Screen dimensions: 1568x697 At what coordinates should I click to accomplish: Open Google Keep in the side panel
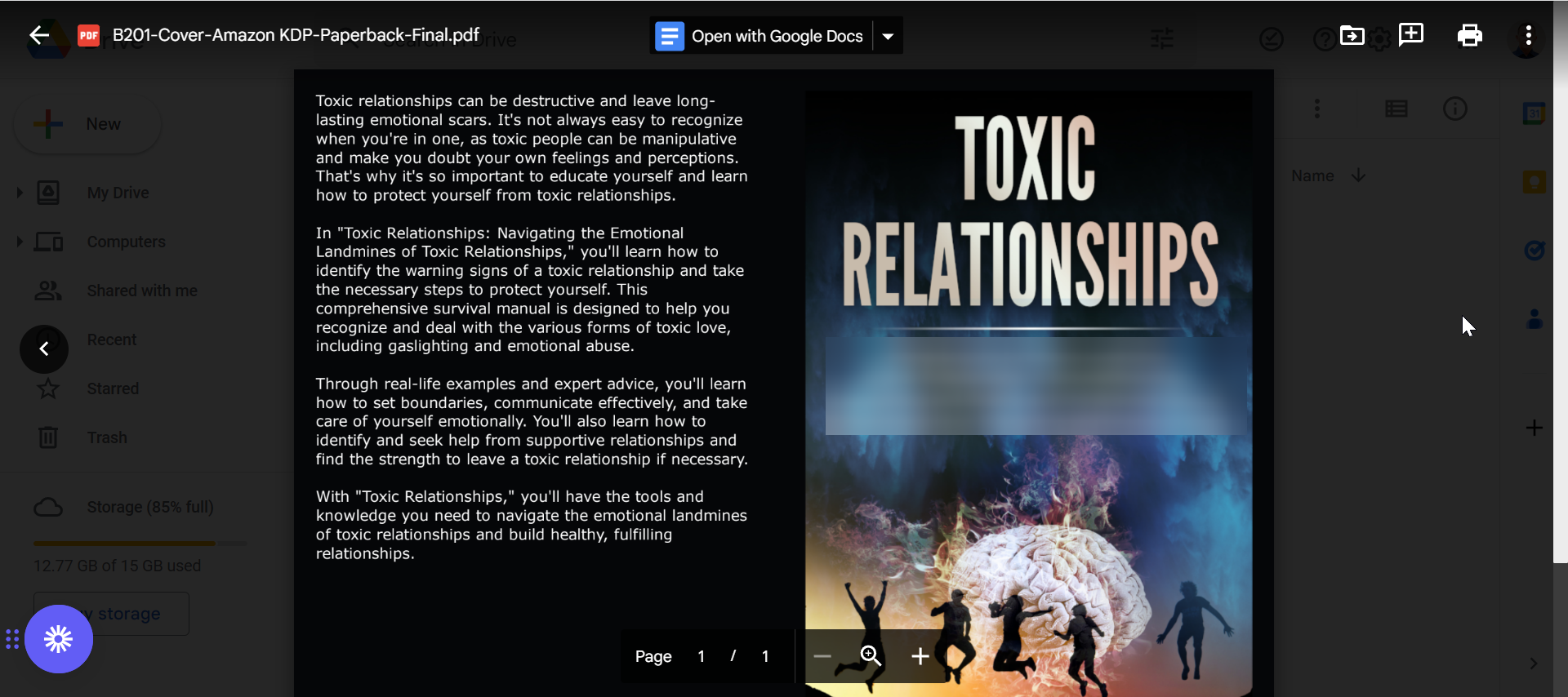(x=1535, y=182)
